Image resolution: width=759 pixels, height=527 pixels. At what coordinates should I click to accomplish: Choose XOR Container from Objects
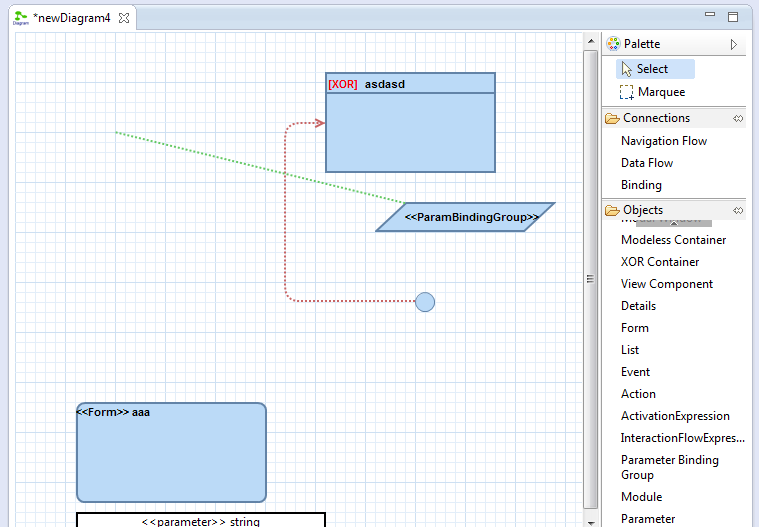point(660,262)
